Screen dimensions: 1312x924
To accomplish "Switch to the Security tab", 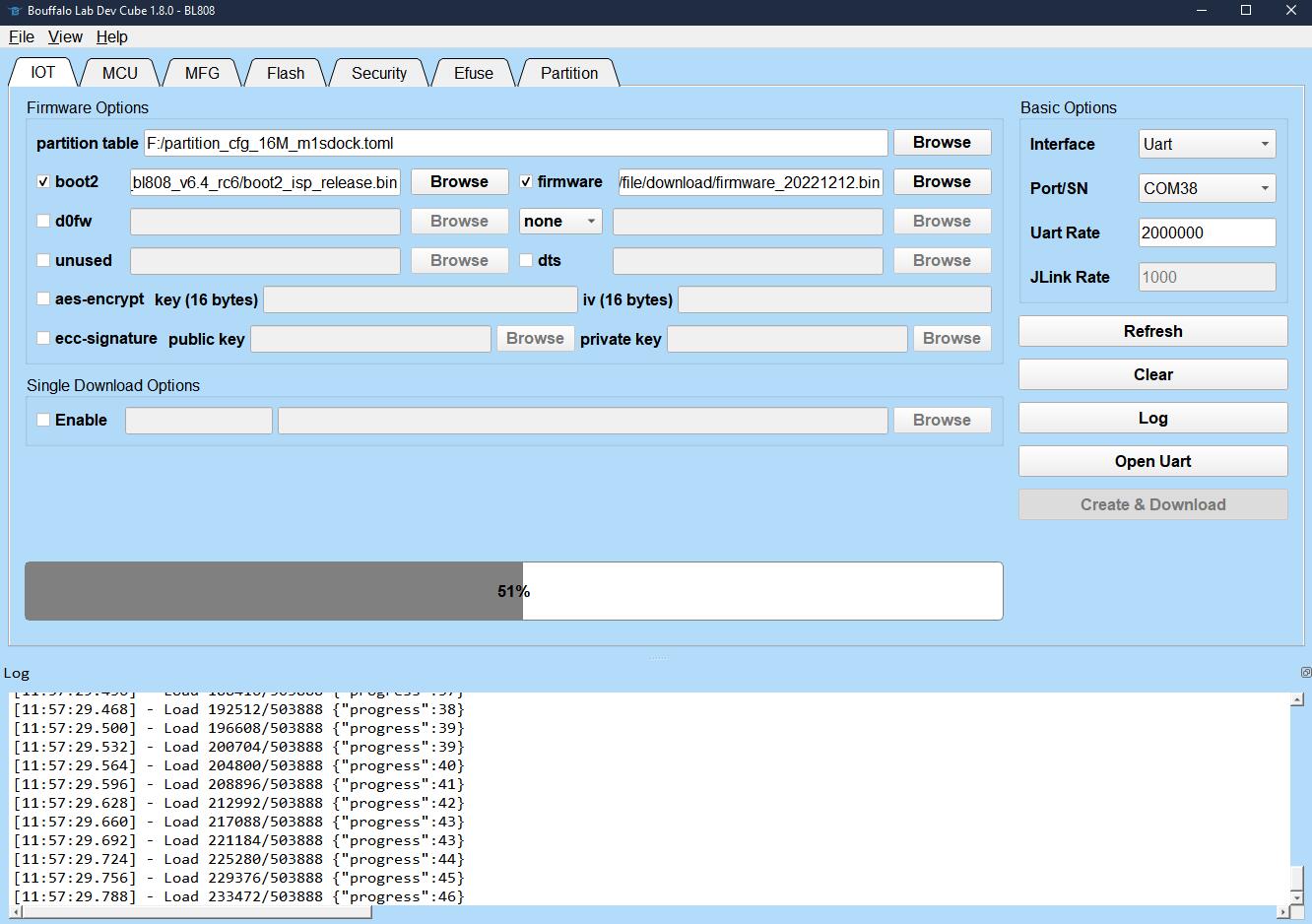I will (x=379, y=73).
